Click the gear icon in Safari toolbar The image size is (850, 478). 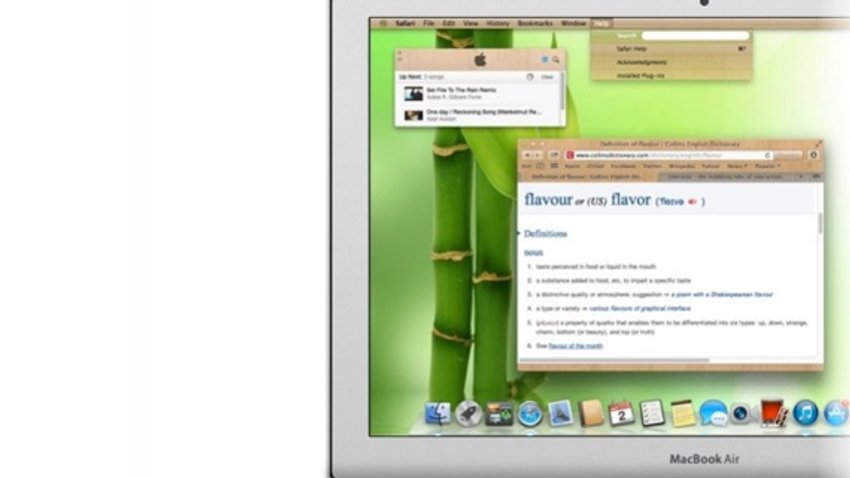(x=813, y=155)
